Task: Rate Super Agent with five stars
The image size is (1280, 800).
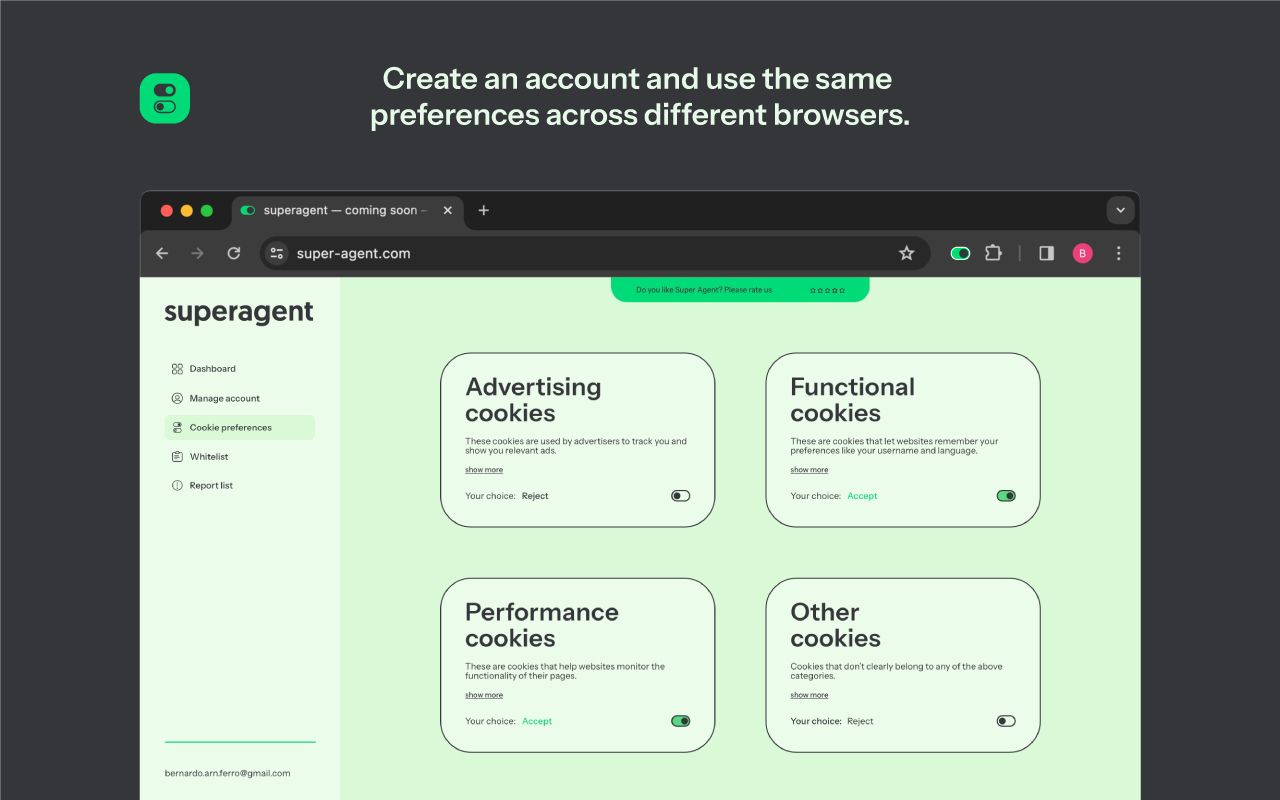Action: 840,289
